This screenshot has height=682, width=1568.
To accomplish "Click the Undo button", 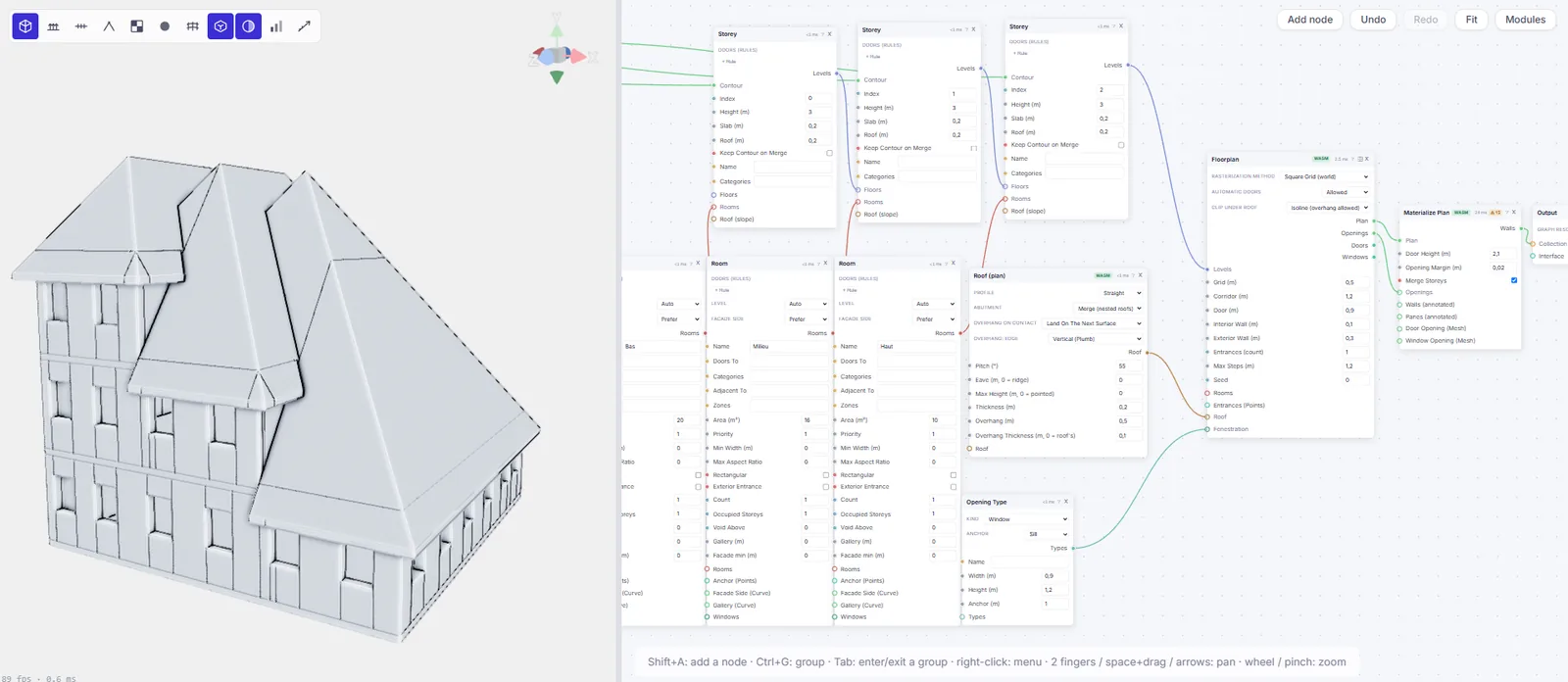I will pyautogui.click(x=1373, y=20).
